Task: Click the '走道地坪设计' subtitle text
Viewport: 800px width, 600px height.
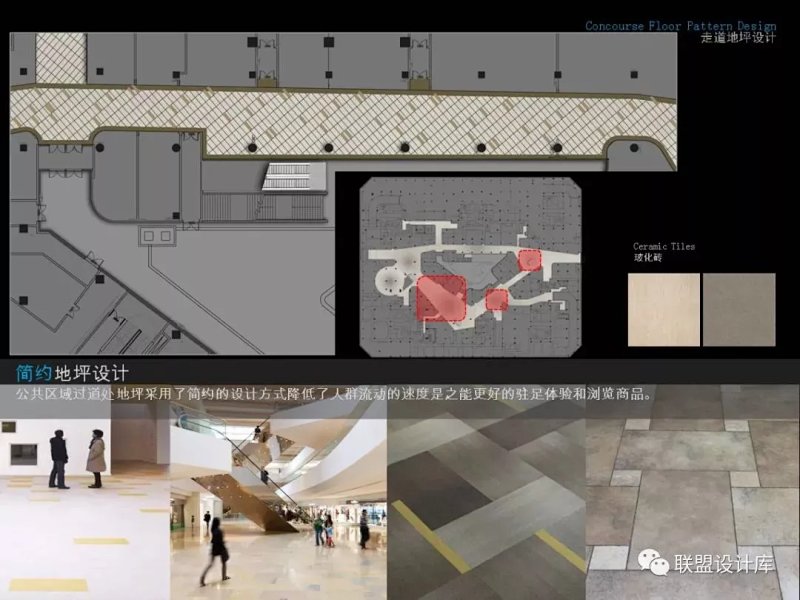Action: pyautogui.click(x=738, y=38)
